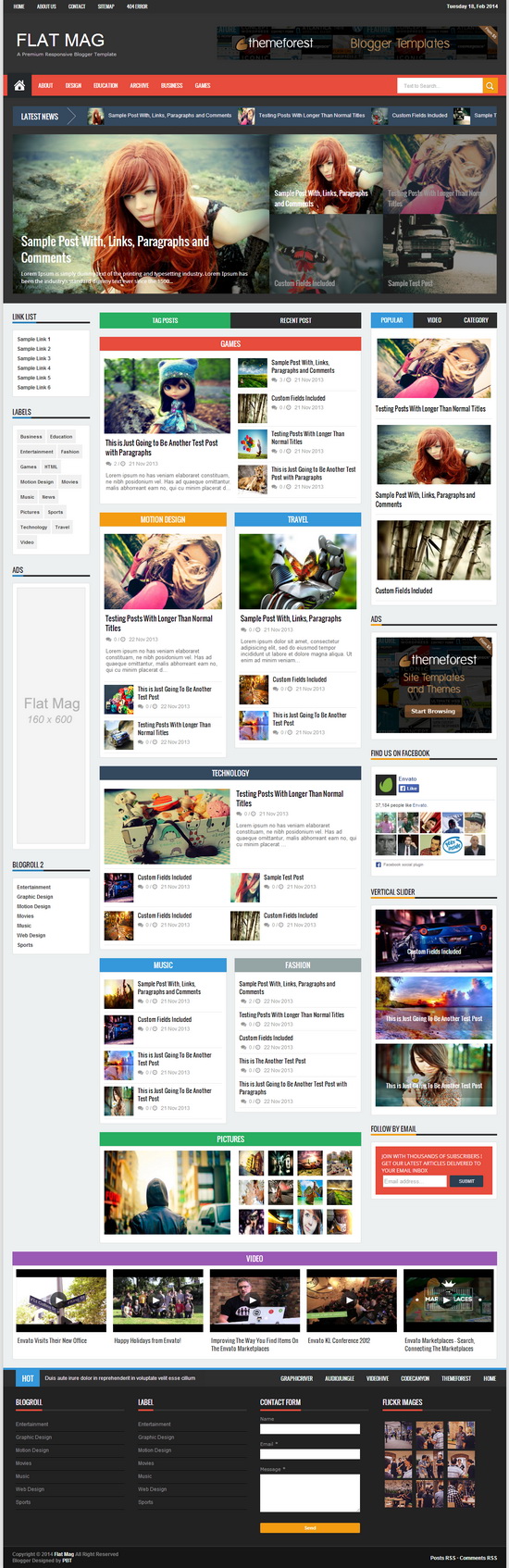Screen dimensions: 509x1568
Task: Open Sample Link 1 in Link List
Action: 33,339
